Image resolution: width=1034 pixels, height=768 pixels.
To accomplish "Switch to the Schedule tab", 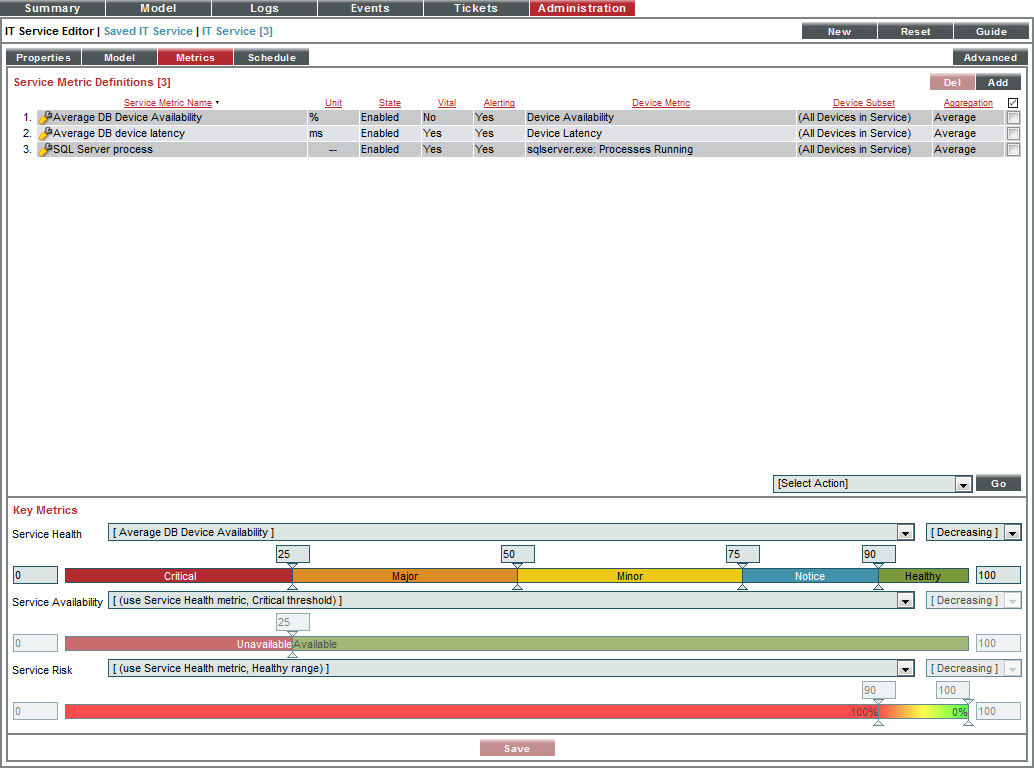I will click(271, 57).
